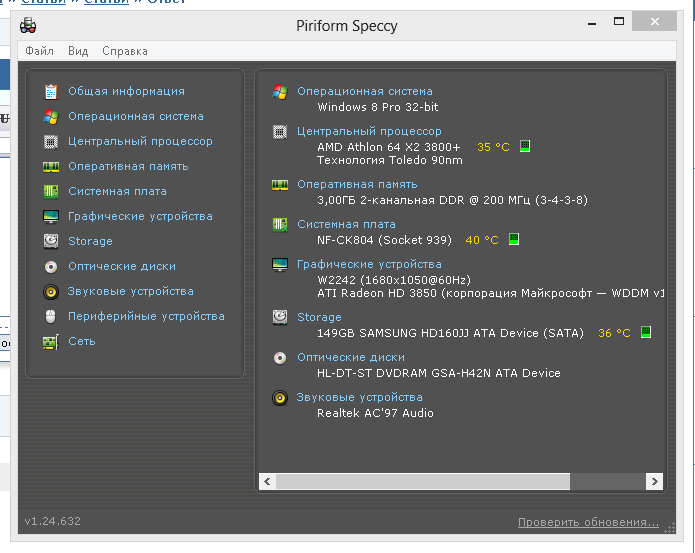Click the speaker icon in summary pane
695x553 pixels.
click(280, 398)
